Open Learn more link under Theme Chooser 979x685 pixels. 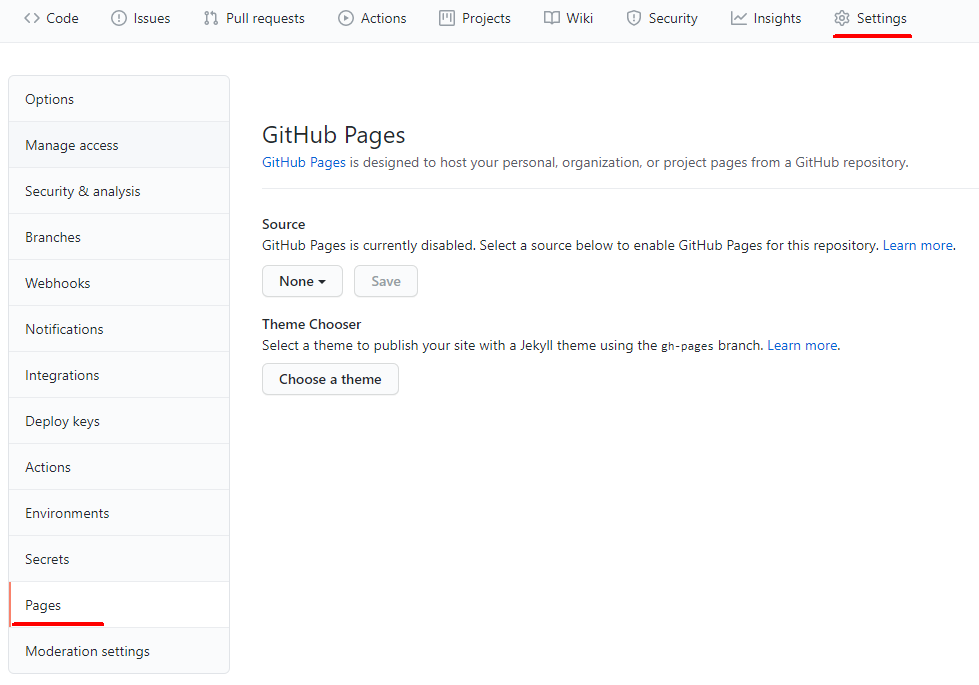[802, 345]
